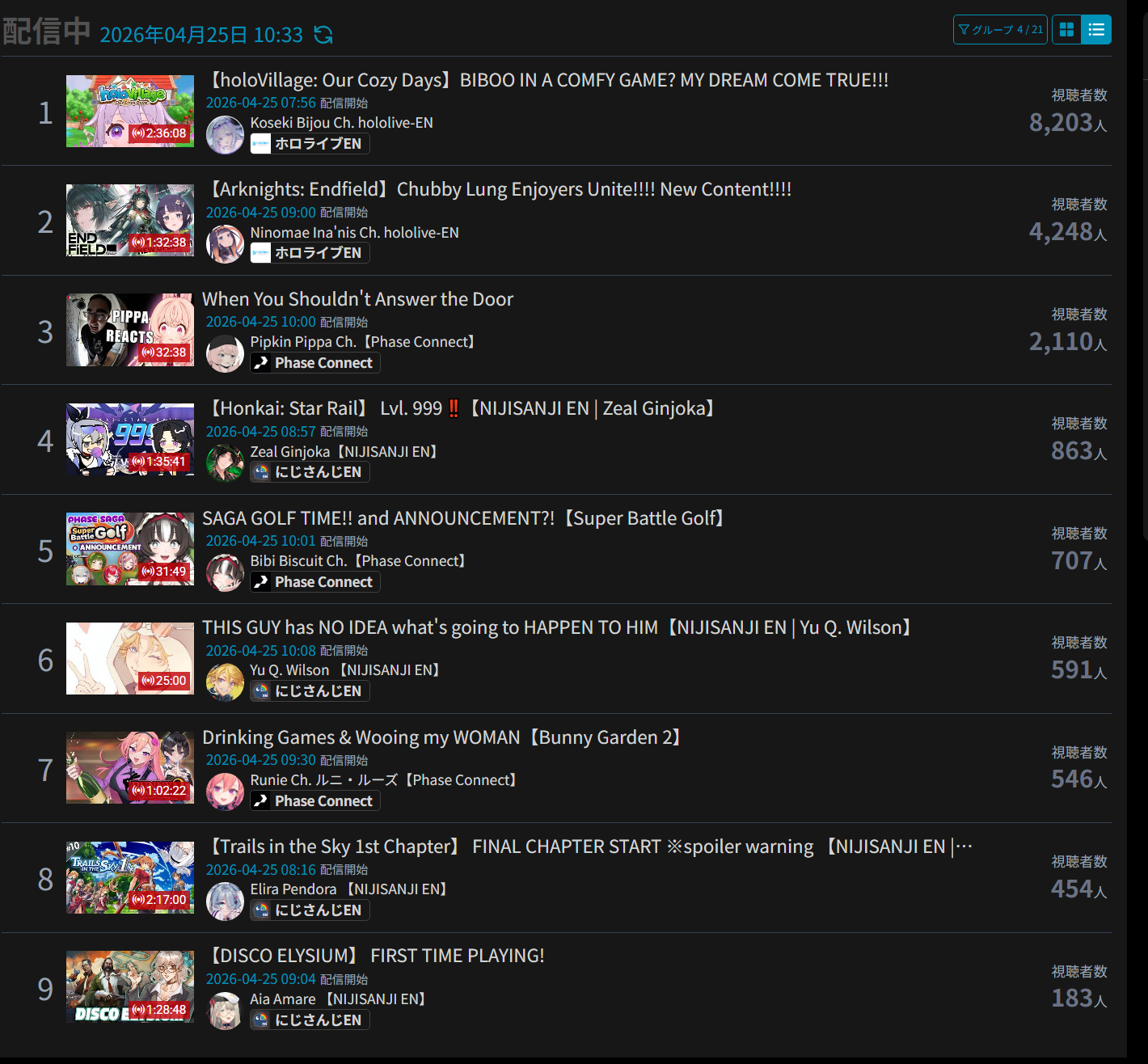Open Elira Pendora channel avatar
This screenshot has width=1148, height=1064.
pyautogui.click(x=225, y=901)
